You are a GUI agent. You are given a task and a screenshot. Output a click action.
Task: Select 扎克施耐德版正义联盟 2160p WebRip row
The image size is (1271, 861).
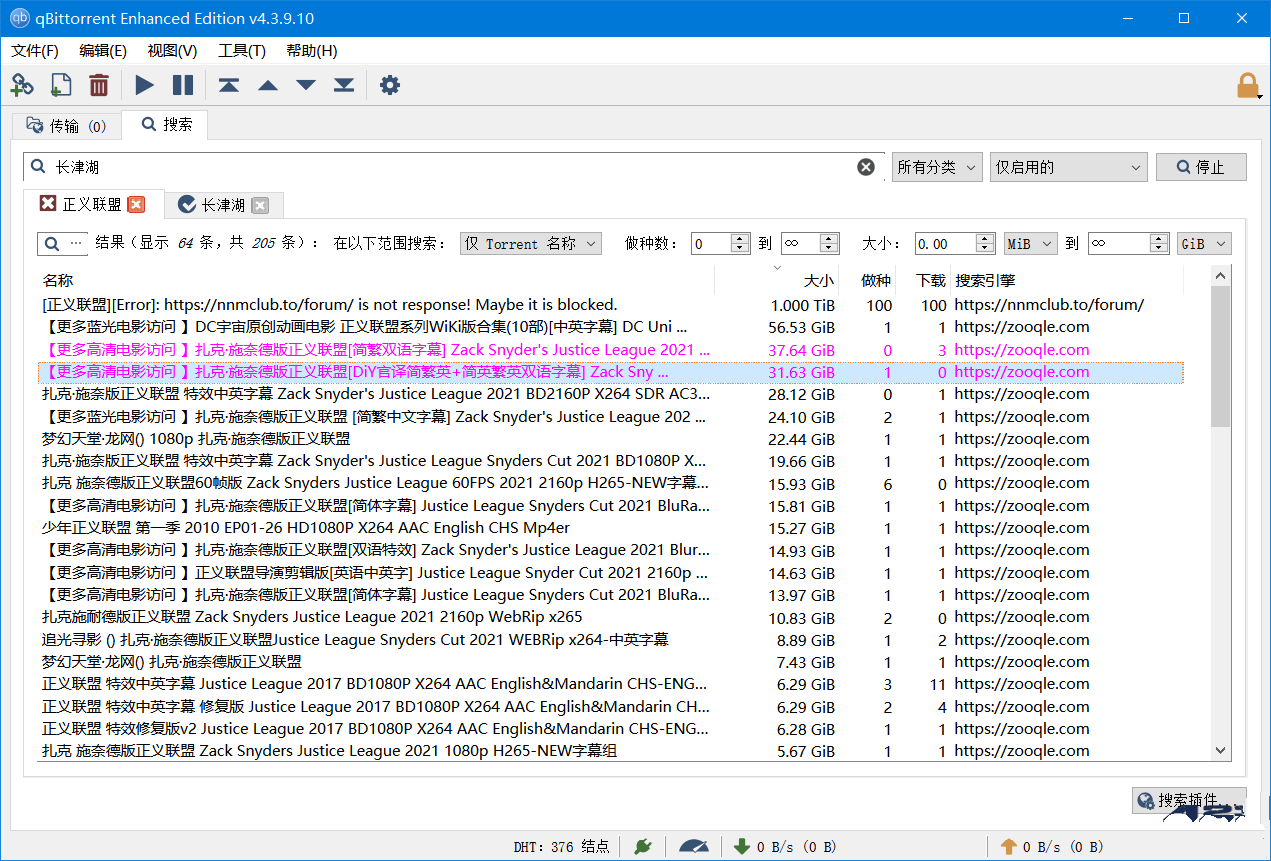tap(610, 617)
